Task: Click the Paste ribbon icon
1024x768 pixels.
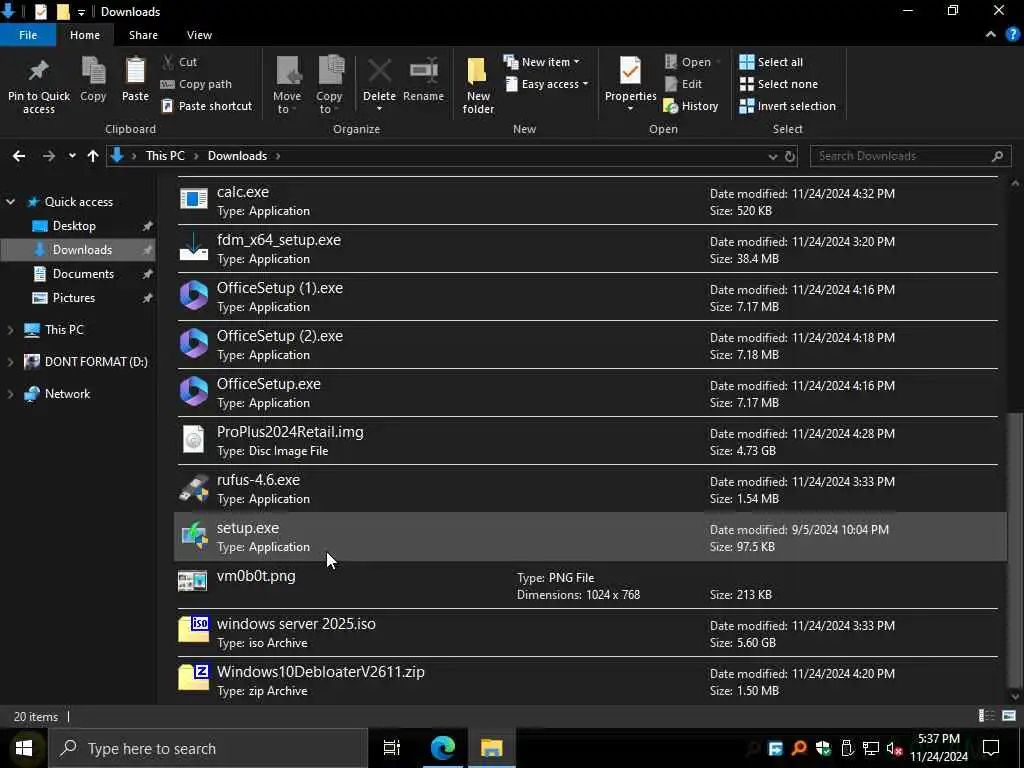Action: coord(135,71)
